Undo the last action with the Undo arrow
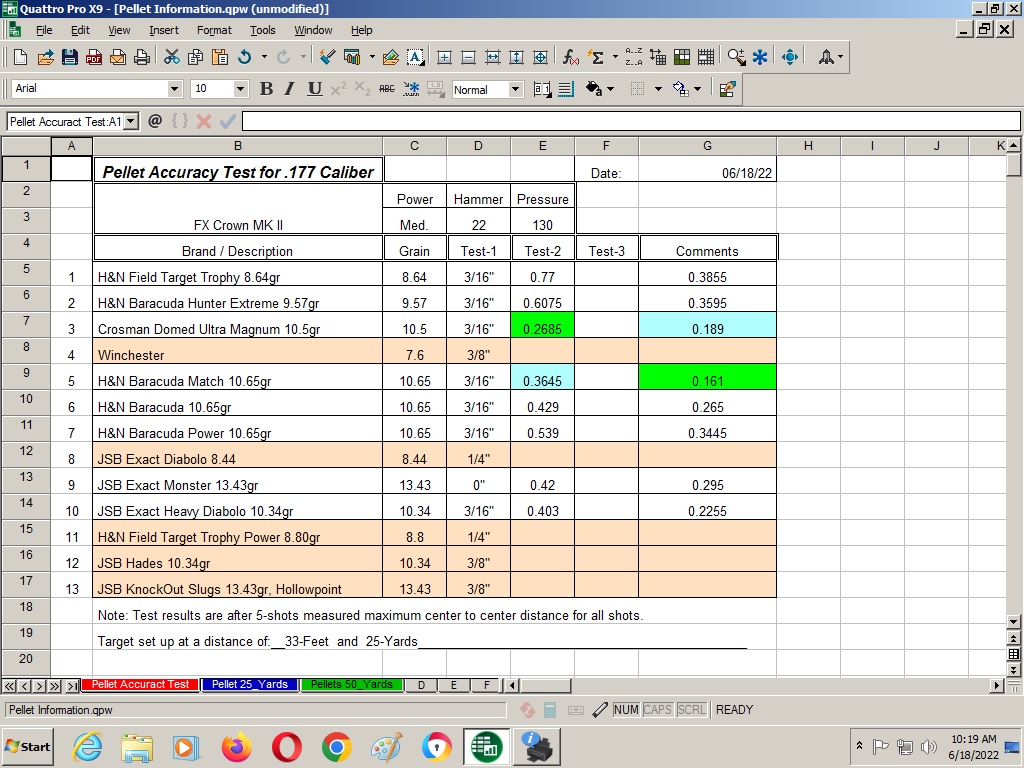 pos(245,57)
